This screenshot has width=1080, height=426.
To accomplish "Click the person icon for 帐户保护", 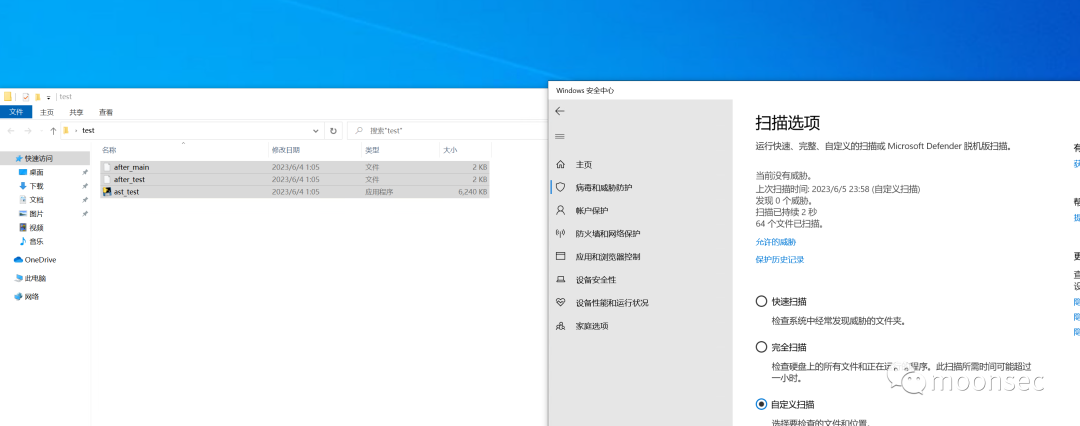I will [x=560, y=210].
